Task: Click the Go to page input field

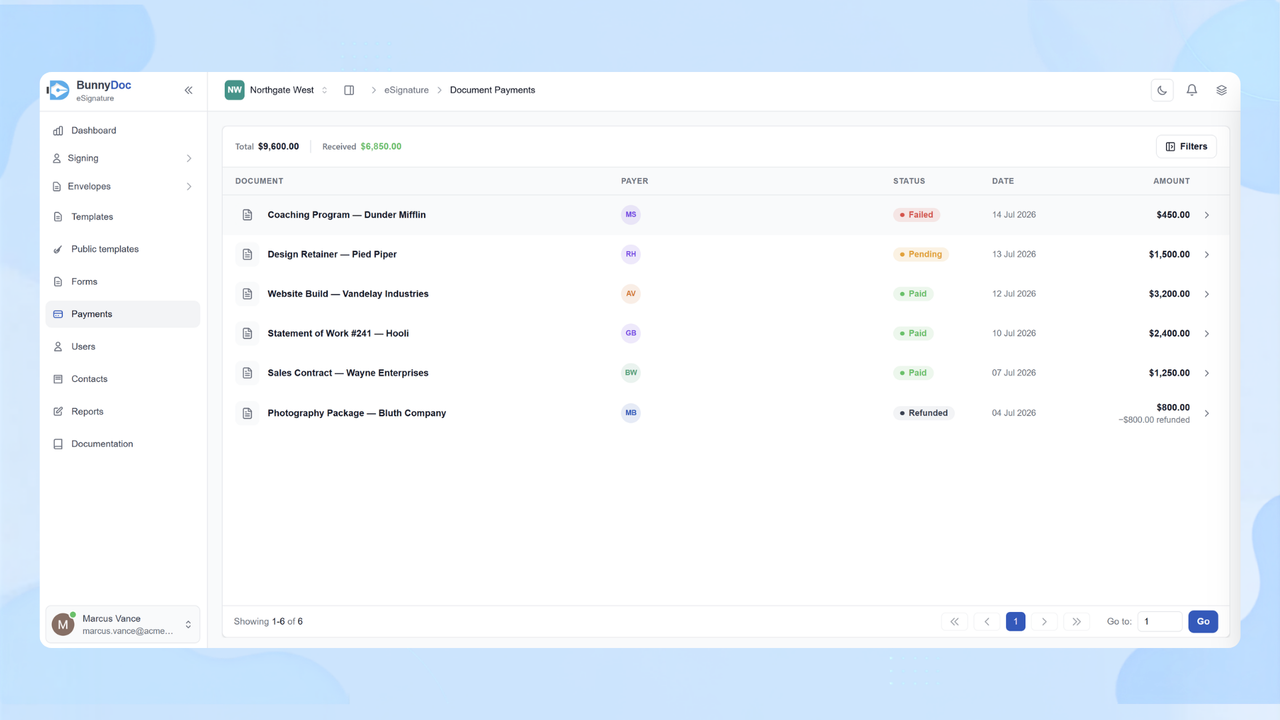Action: click(x=1160, y=621)
